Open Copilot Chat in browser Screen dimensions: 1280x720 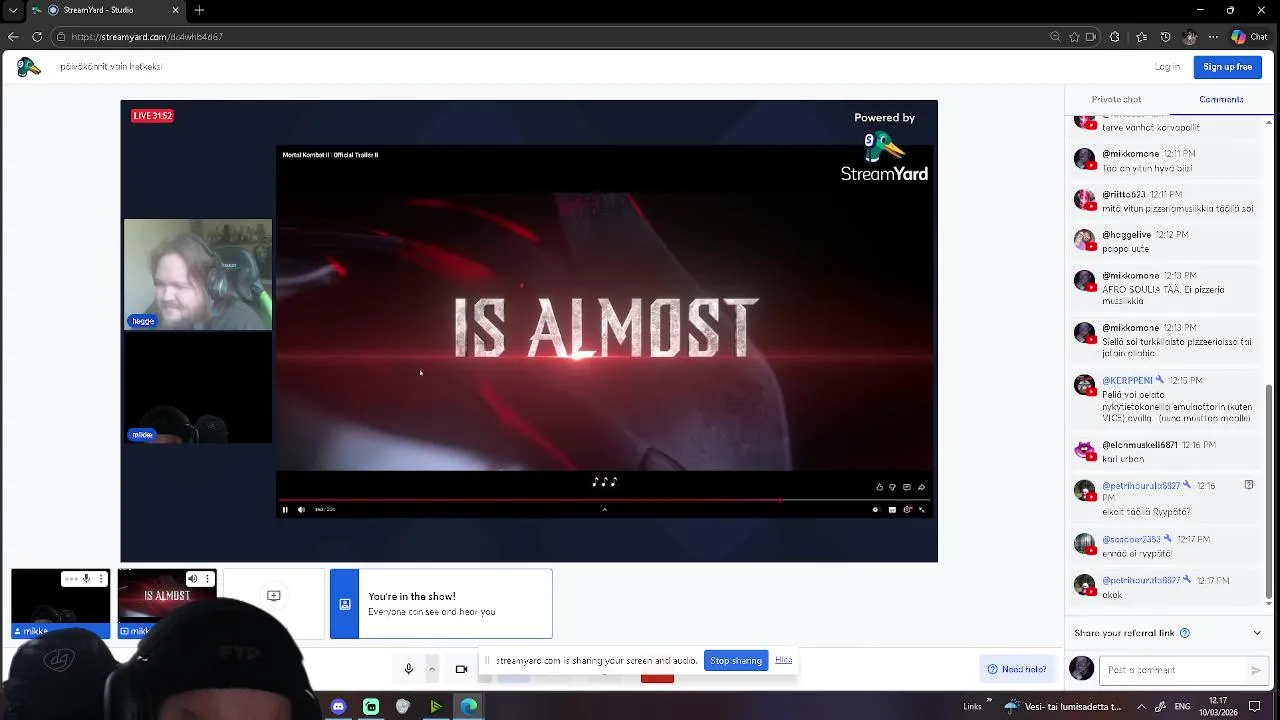tap(1250, 37)
